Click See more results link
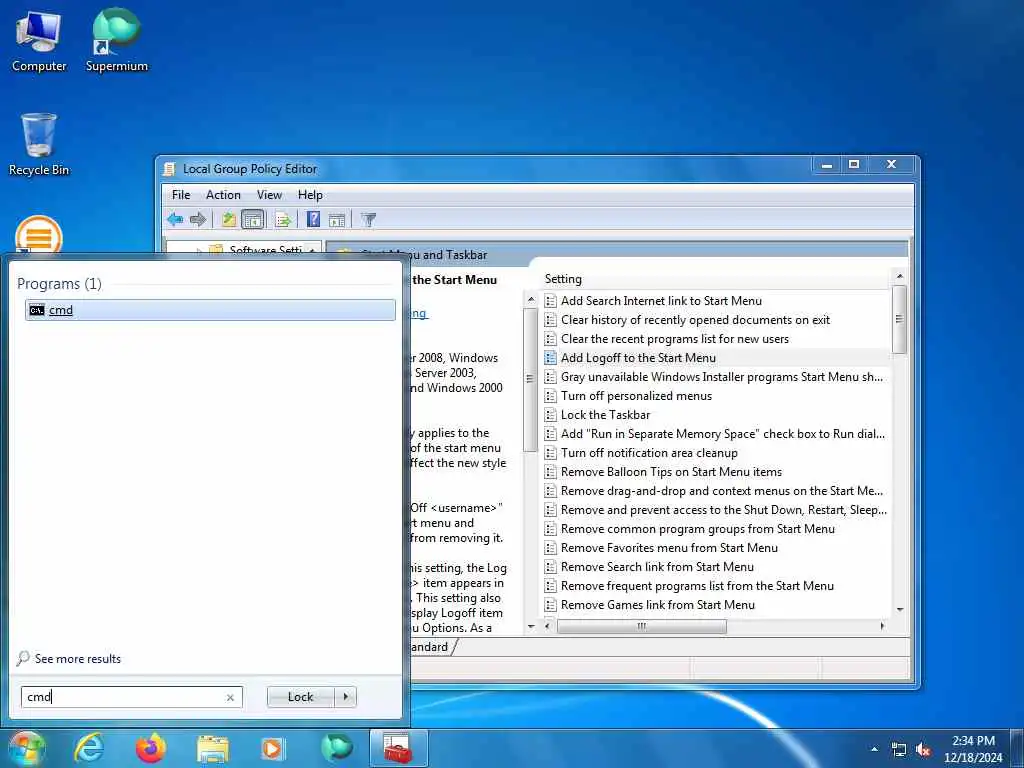 [78, 659]
